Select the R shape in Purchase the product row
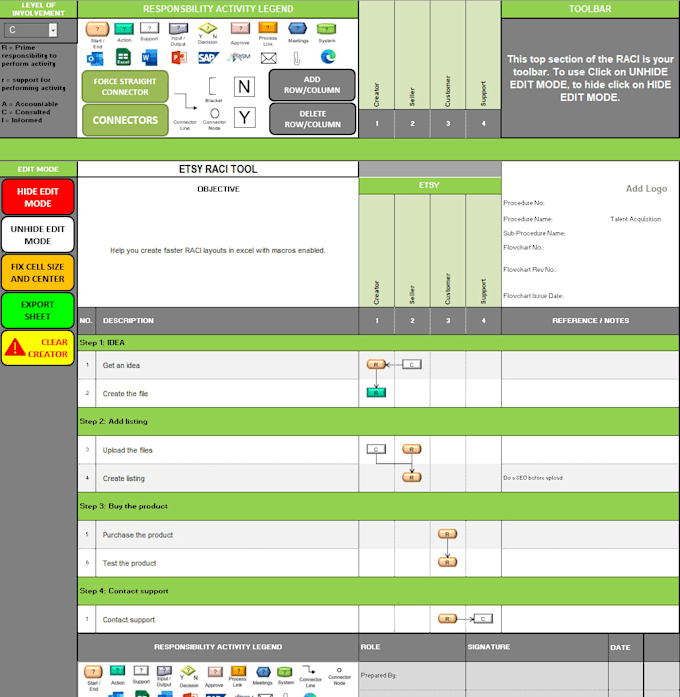The image size is (680, 697). (x=447, y=534)
